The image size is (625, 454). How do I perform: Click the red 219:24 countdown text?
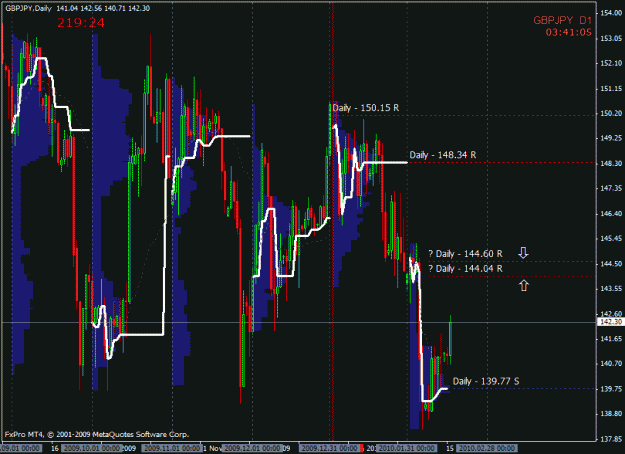(x=81, y=23)
